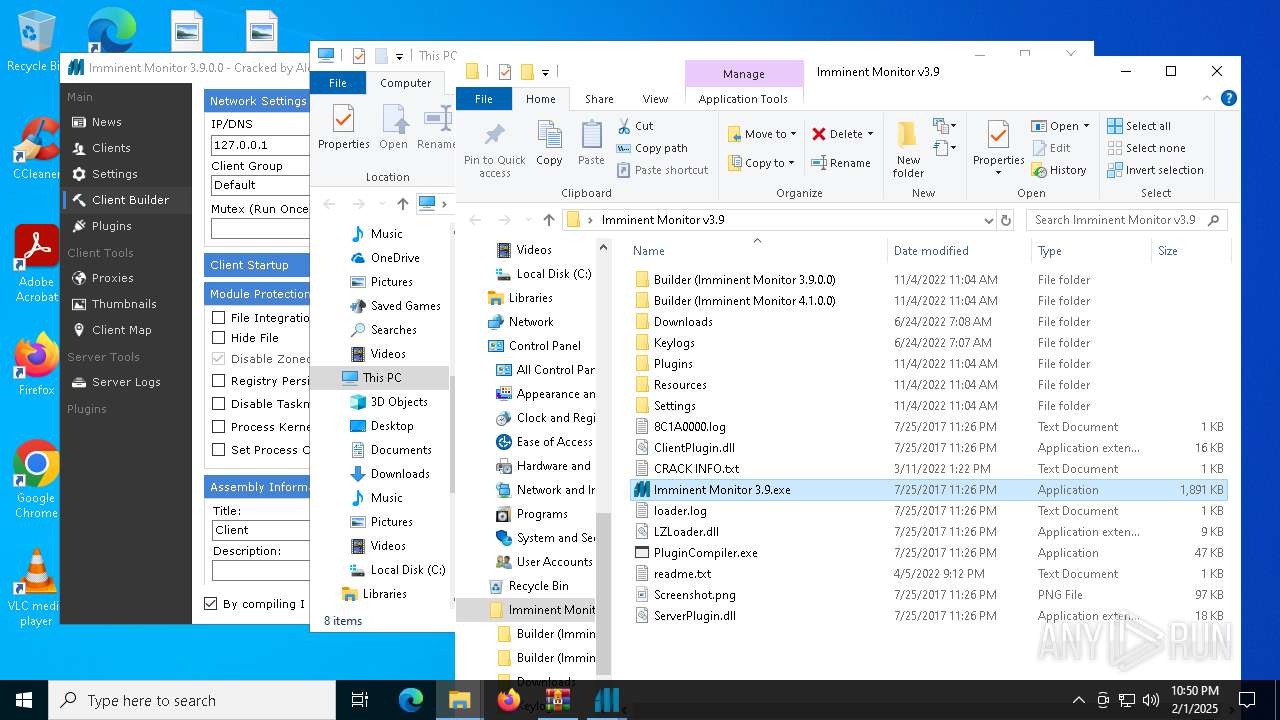1280x720 pixels.
Task: Open News in Imminent Monitor sidebar
Action: tap(107, 122)
